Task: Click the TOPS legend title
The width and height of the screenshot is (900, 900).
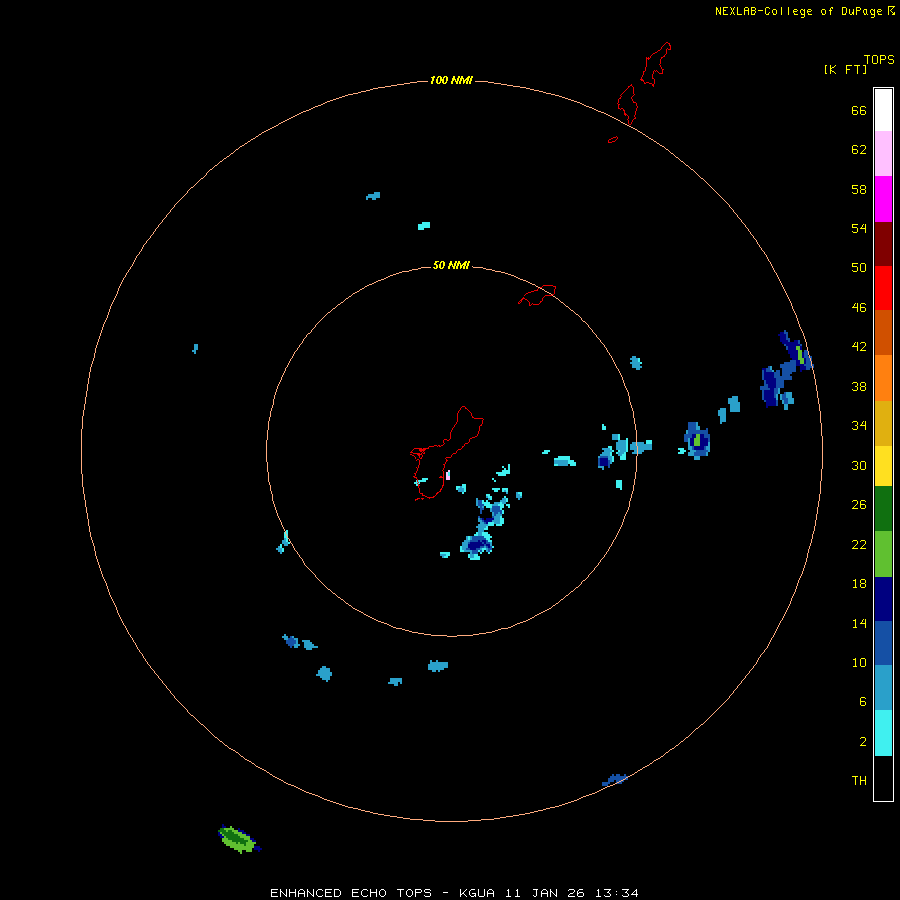Action: tap(879, 60)
